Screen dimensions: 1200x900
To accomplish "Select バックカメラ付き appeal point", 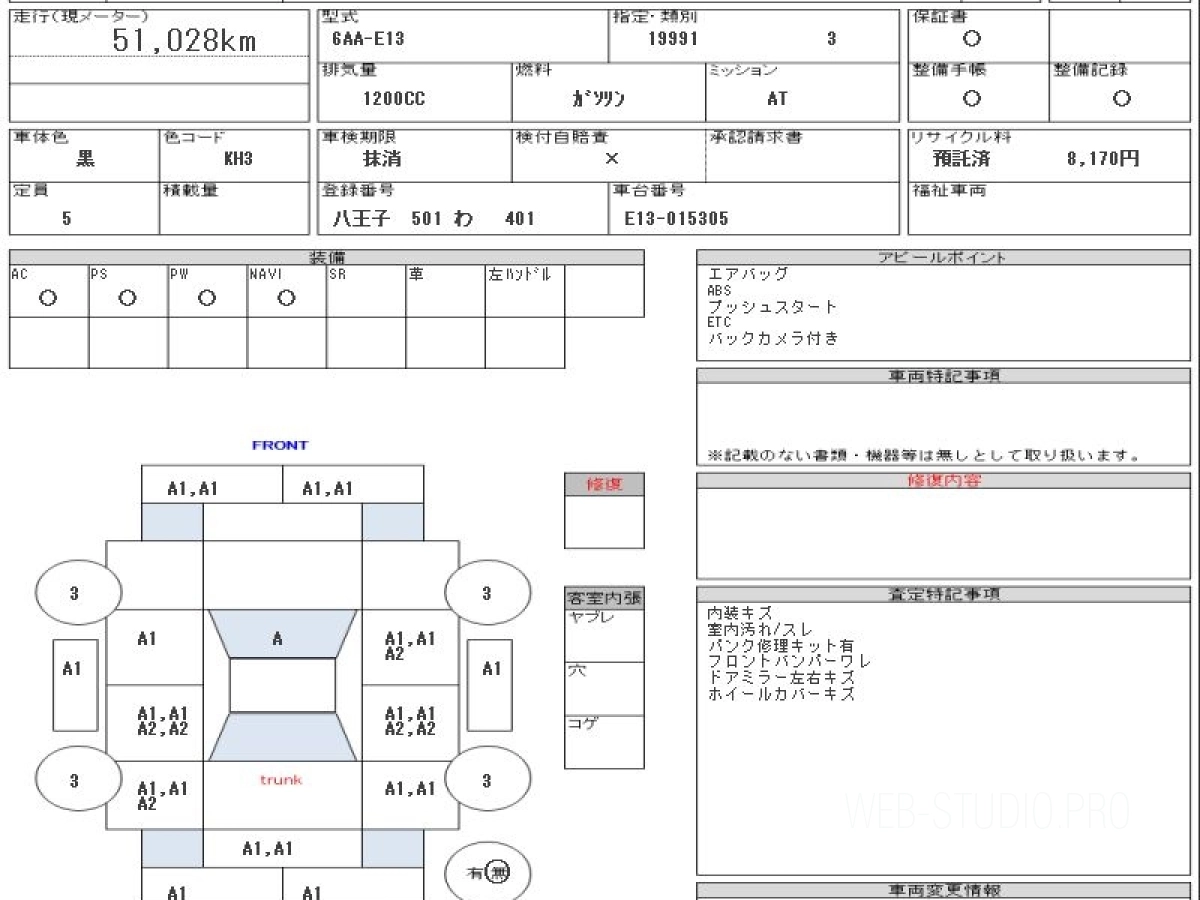I will [773, 338].
